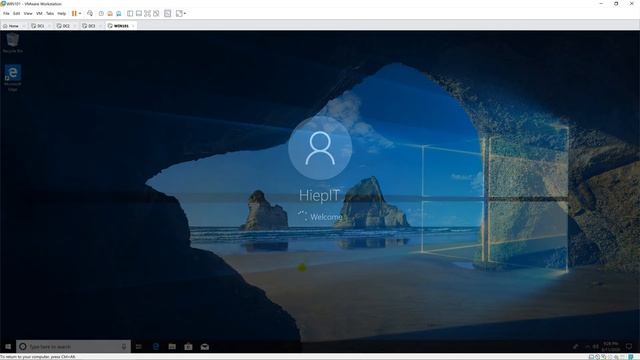Image resolution: width=640 pixels, height=360 pixels.
Task: Click the Stretch Guest display toolbar icon
Action: point(179,13)
